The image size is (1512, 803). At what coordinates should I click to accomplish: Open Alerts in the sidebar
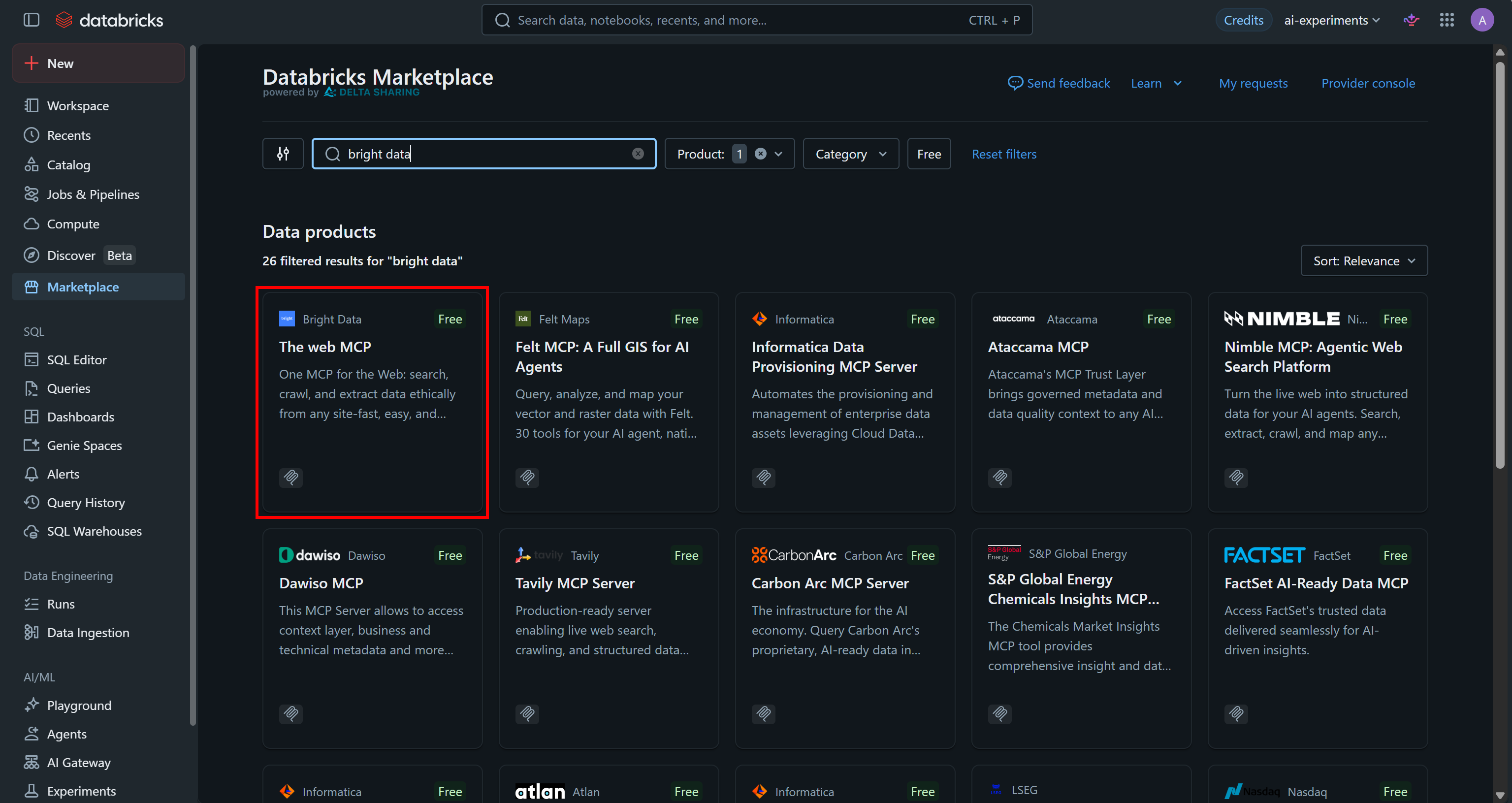98,474
